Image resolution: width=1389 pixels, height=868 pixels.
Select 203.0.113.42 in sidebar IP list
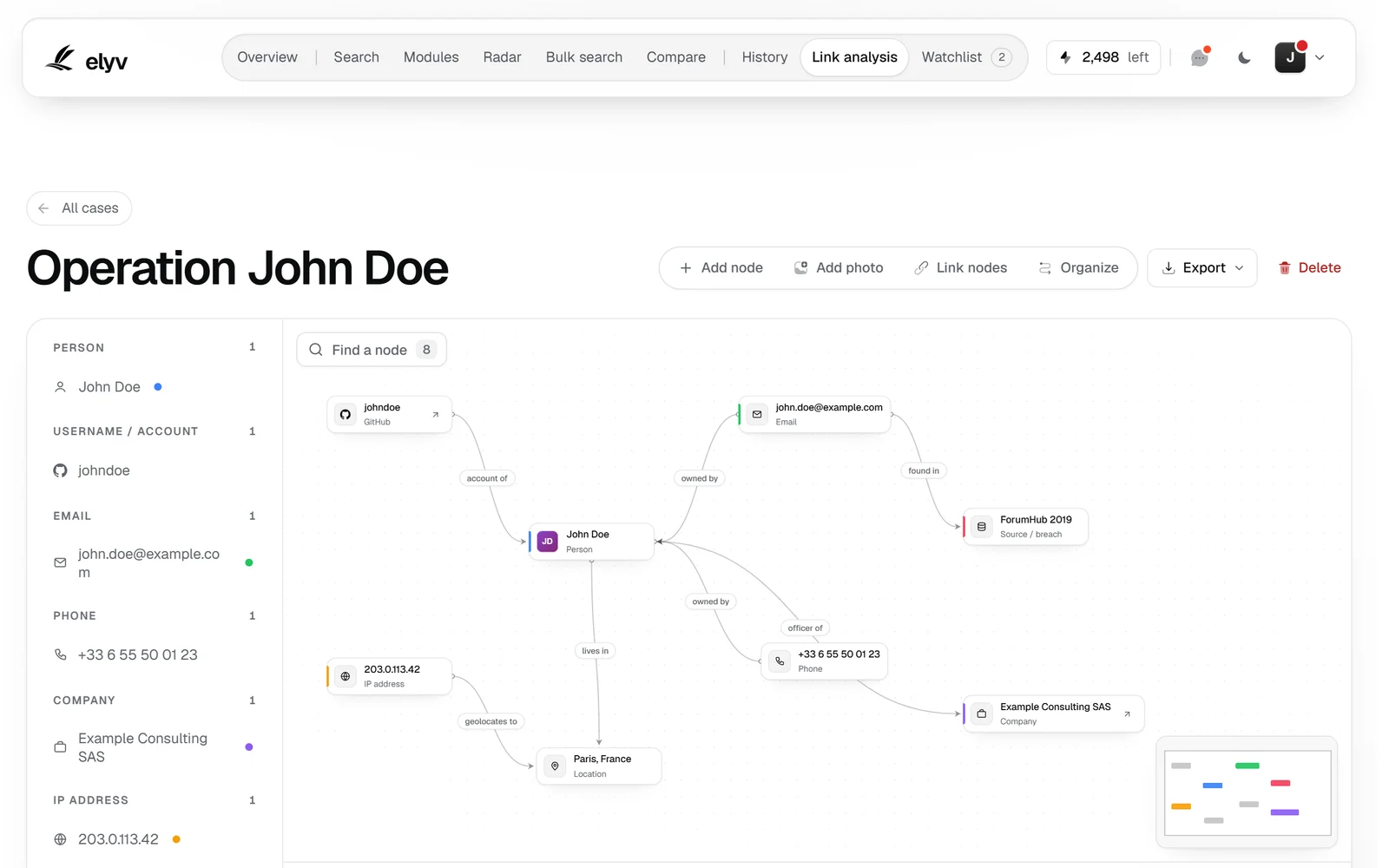(x=118, y=839)
